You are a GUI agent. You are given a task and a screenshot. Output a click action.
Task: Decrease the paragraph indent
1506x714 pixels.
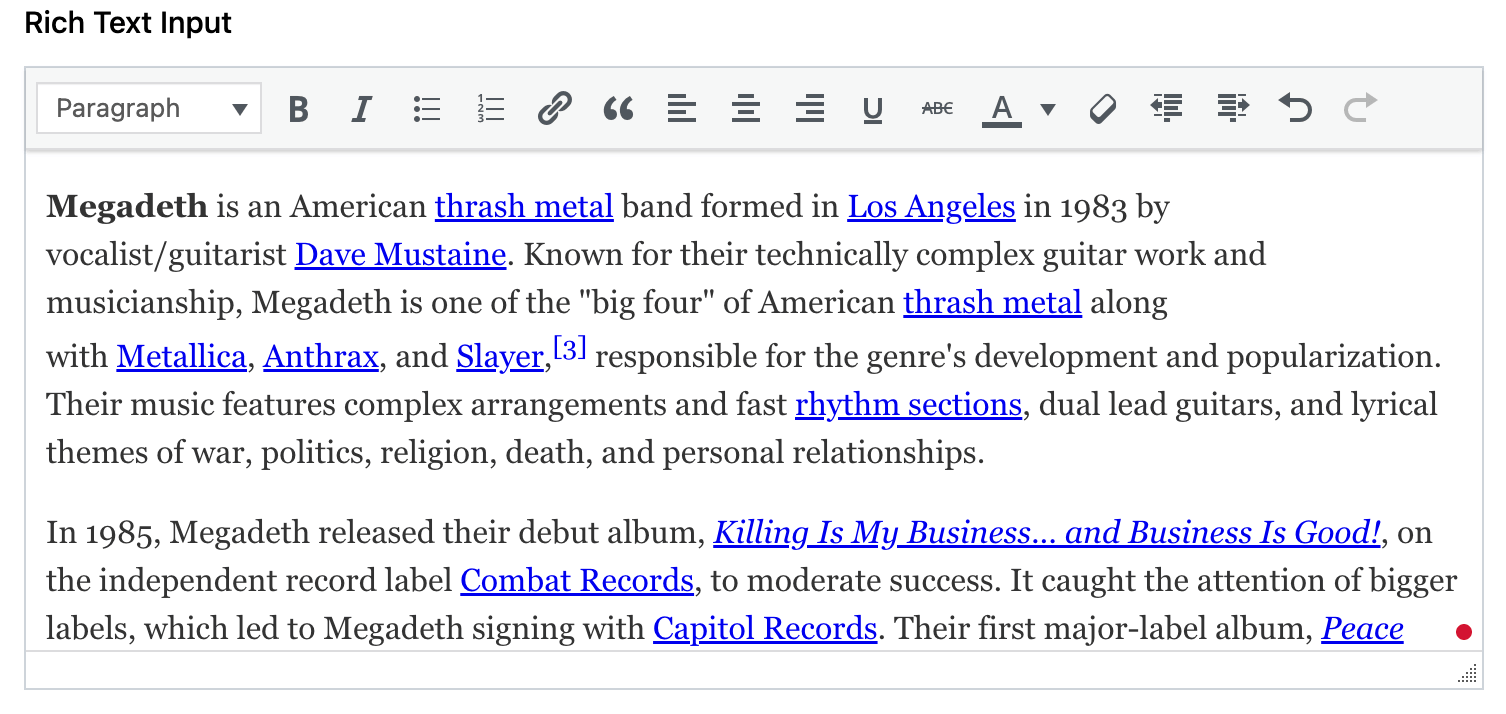[1167, 108]
